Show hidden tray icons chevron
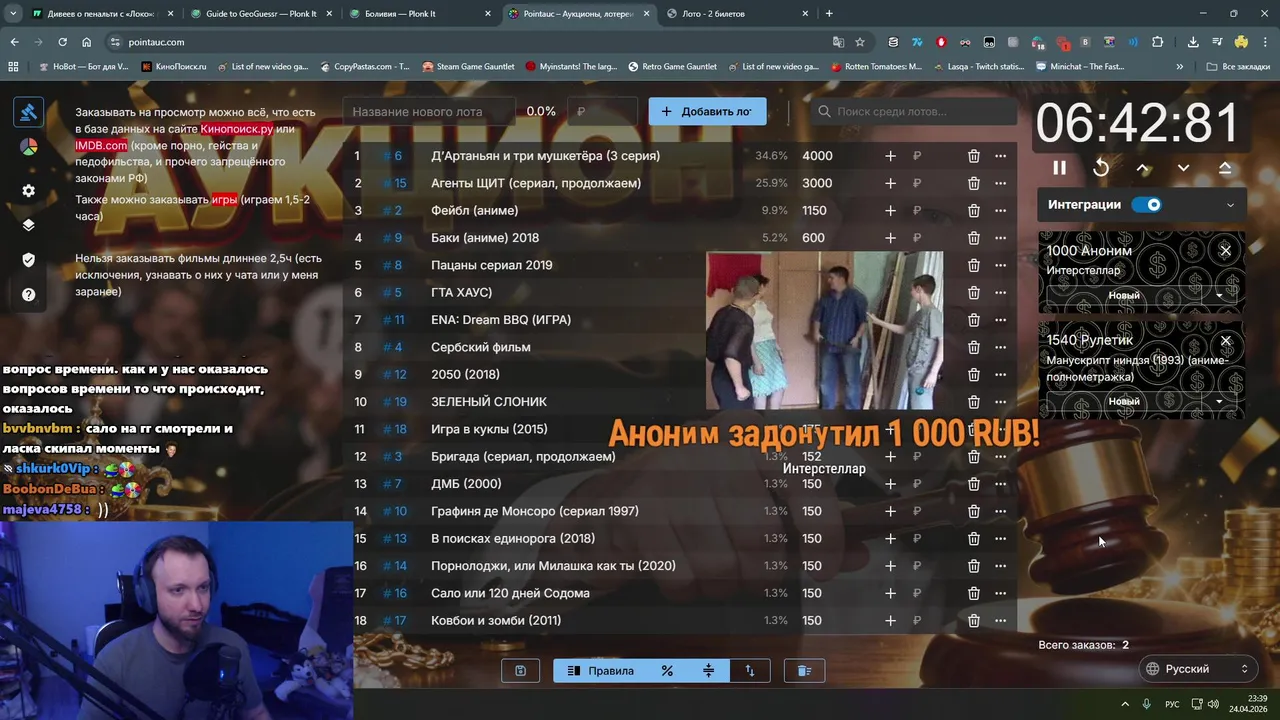The height and width of the screenshot is (720, 1280). (x=1124, y=704)
